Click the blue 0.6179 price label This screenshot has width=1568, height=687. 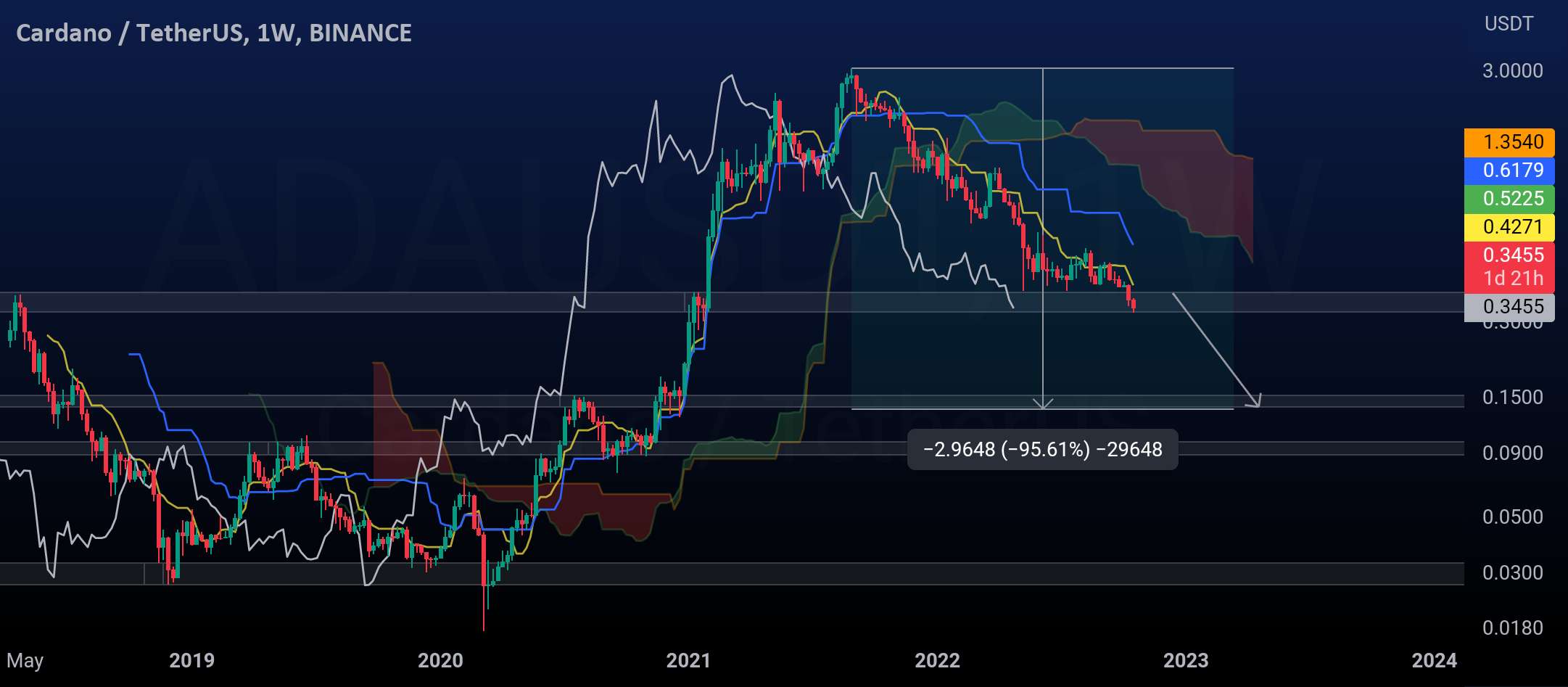tap(1509, 170)
